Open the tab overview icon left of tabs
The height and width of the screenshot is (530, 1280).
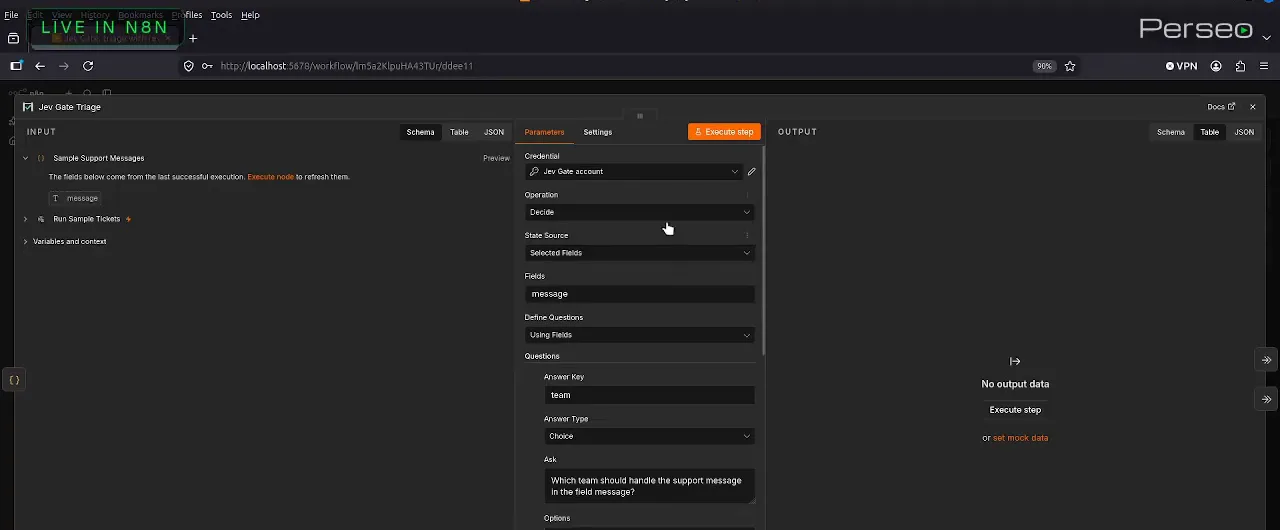pos(13,38)
